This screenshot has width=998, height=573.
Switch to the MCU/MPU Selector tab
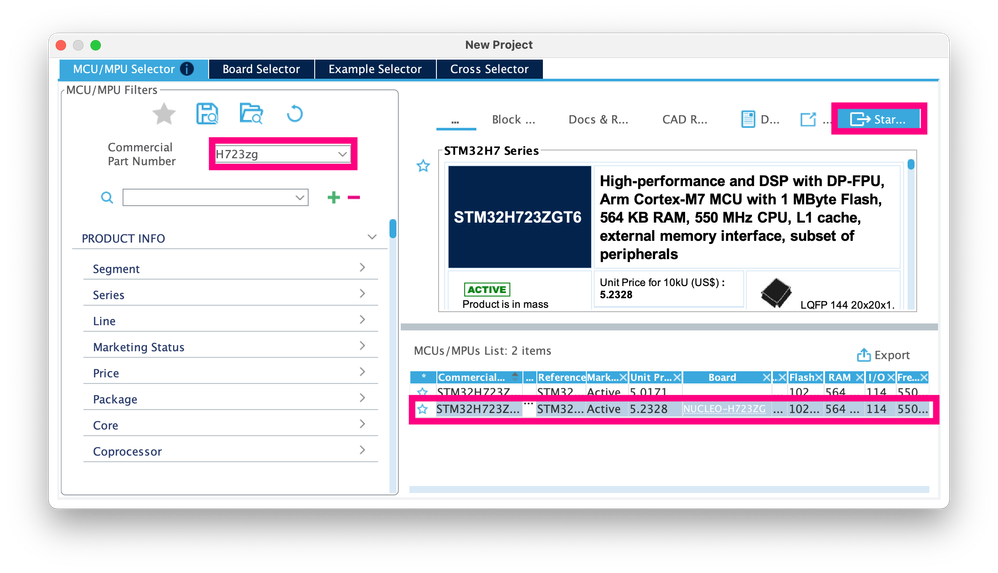tap(134, 69)
